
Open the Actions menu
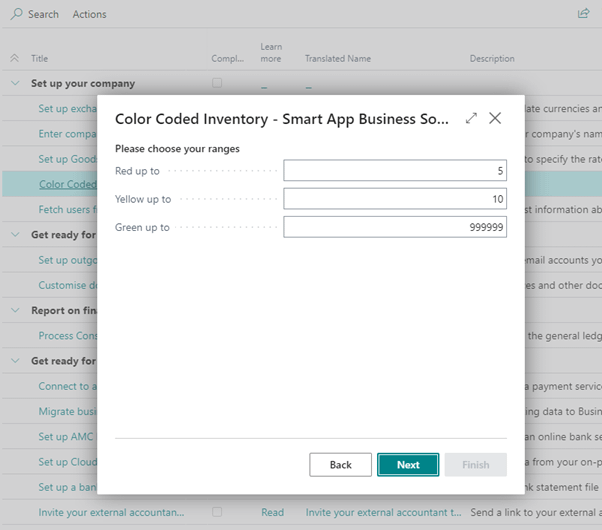pos(89,14)
